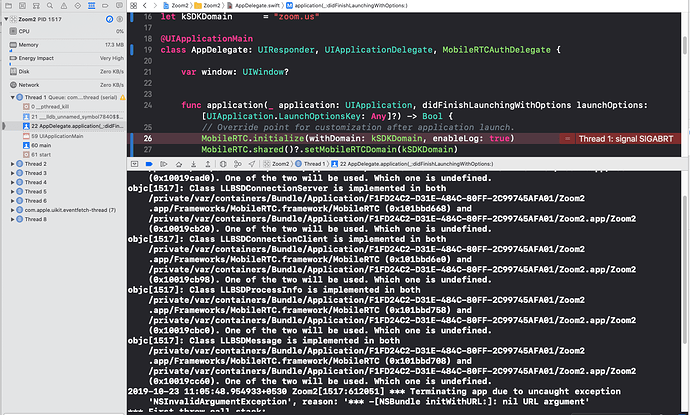Click the blue process view options icon beside Zoom2 PID

110,19
